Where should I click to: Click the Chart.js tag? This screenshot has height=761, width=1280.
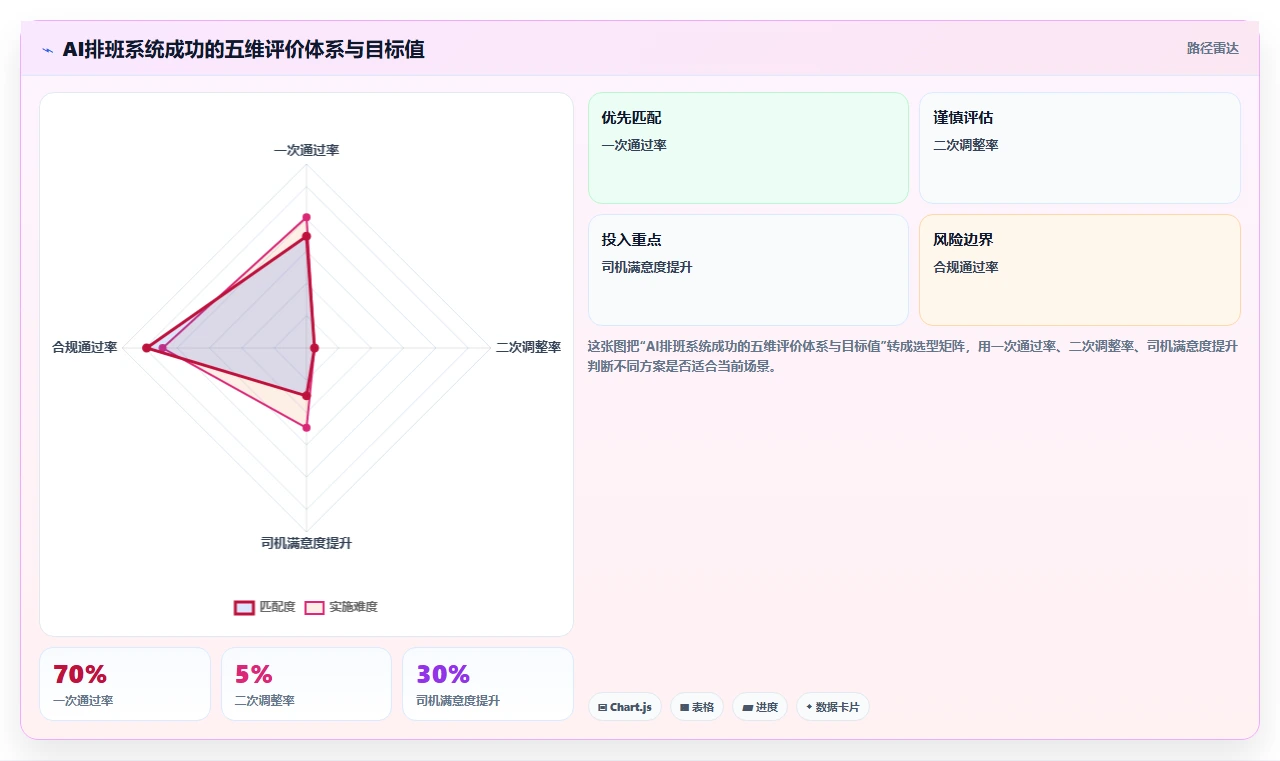(625, 707)
